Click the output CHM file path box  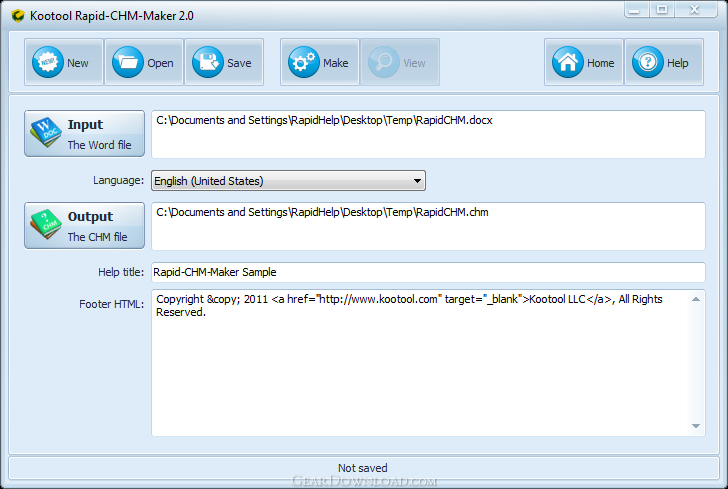tap(427, 226)
